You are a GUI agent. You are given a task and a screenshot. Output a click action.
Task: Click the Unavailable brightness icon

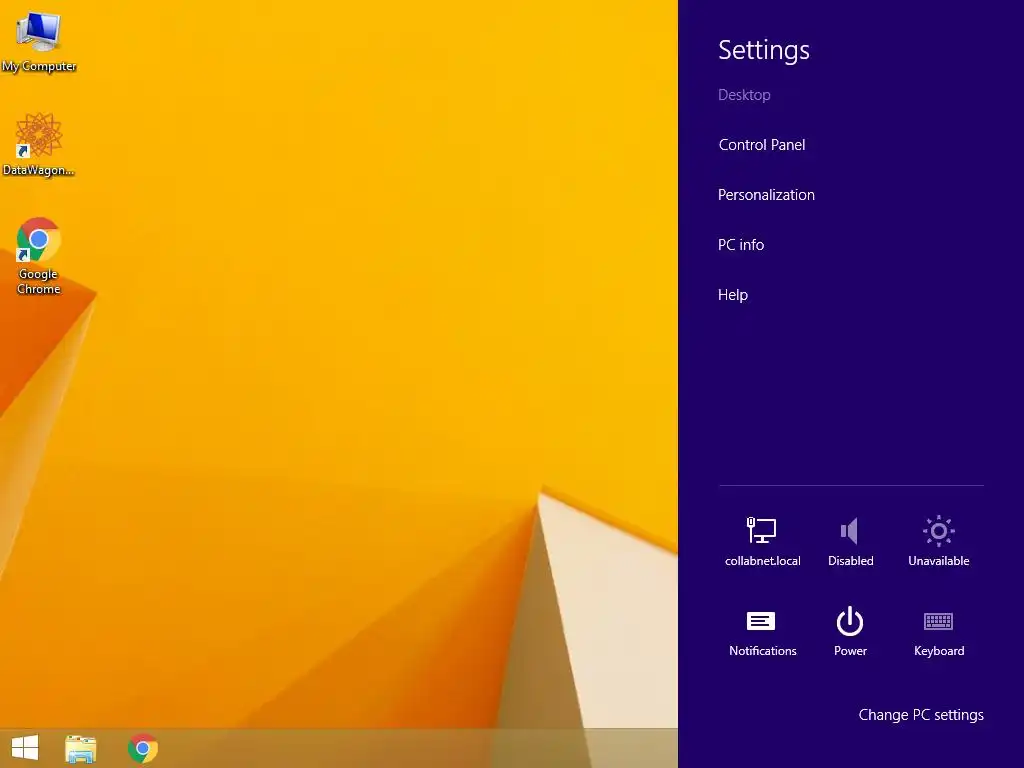pyautogui.click(x=938, y=541)
